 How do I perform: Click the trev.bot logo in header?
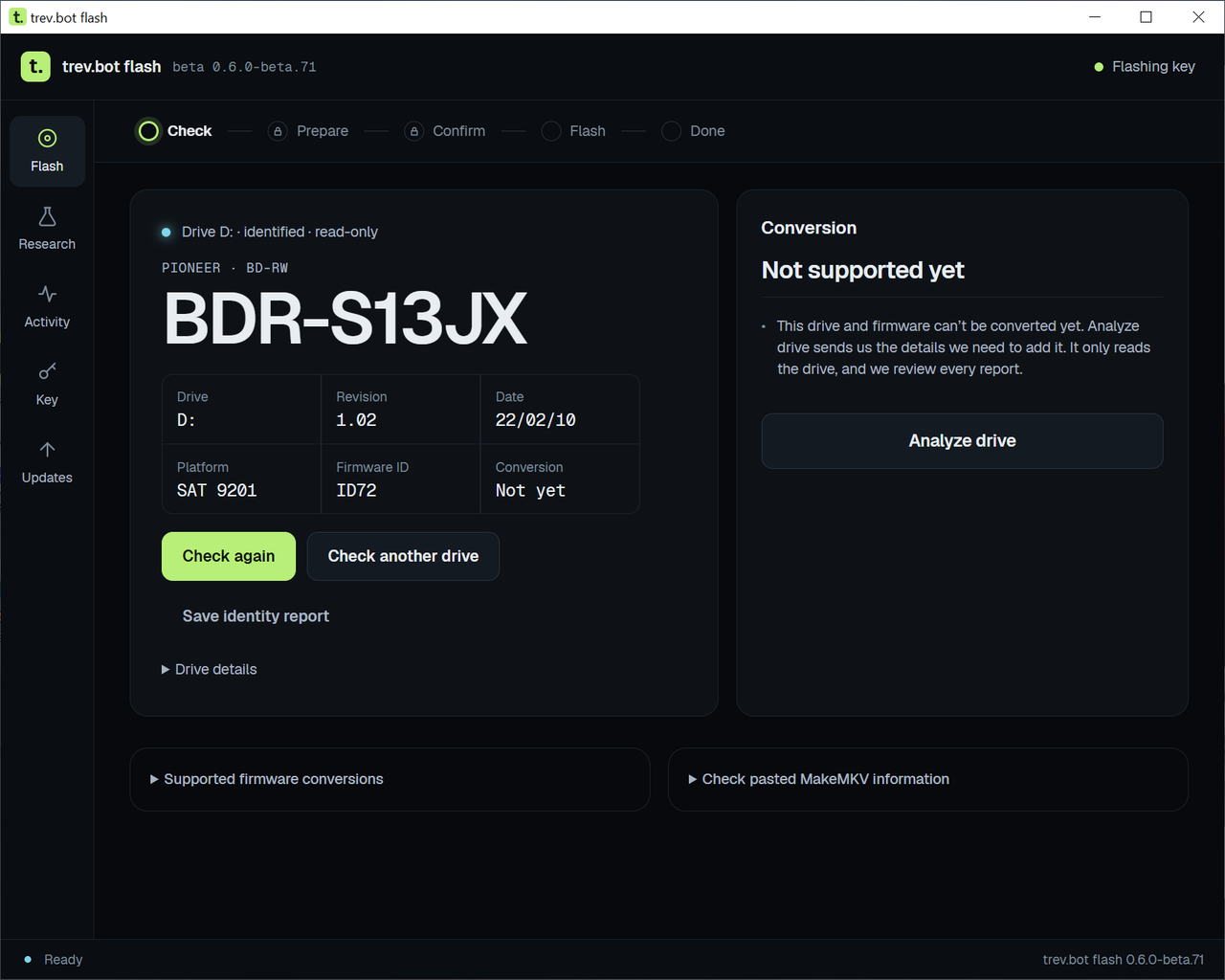pyautogui.click(x=35, y=66)
